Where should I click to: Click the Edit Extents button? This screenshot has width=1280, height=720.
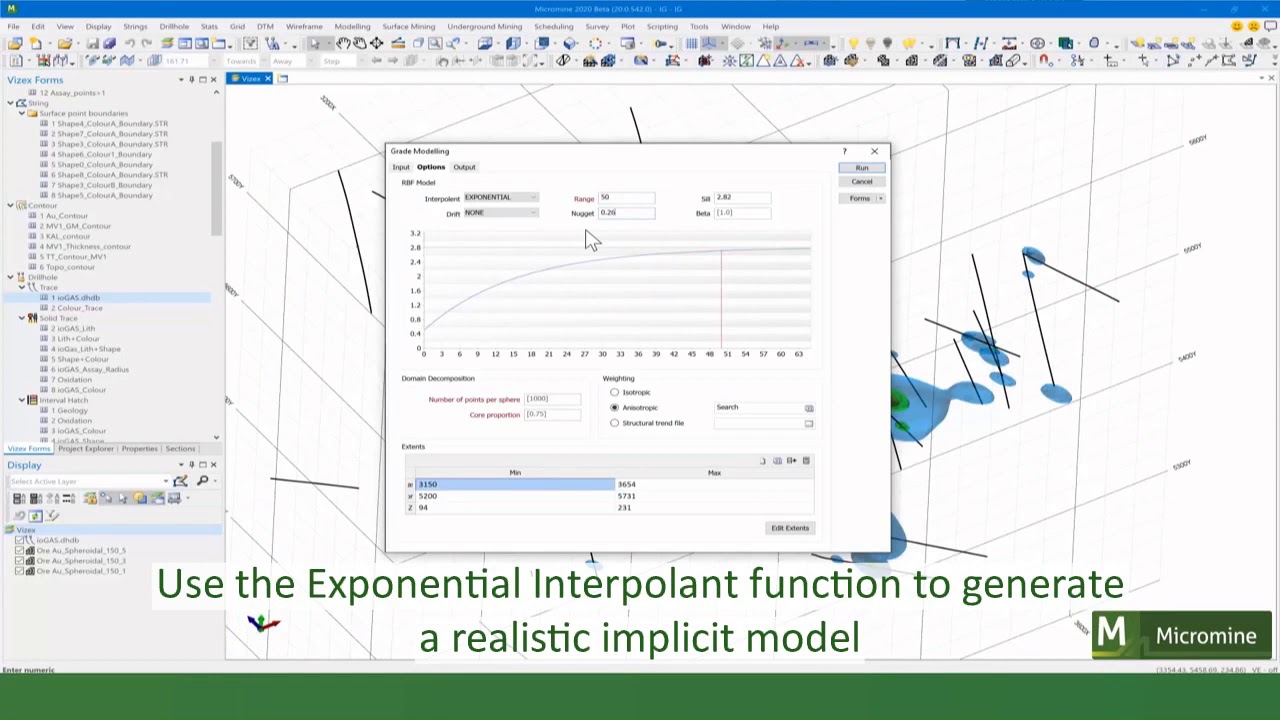790,528
